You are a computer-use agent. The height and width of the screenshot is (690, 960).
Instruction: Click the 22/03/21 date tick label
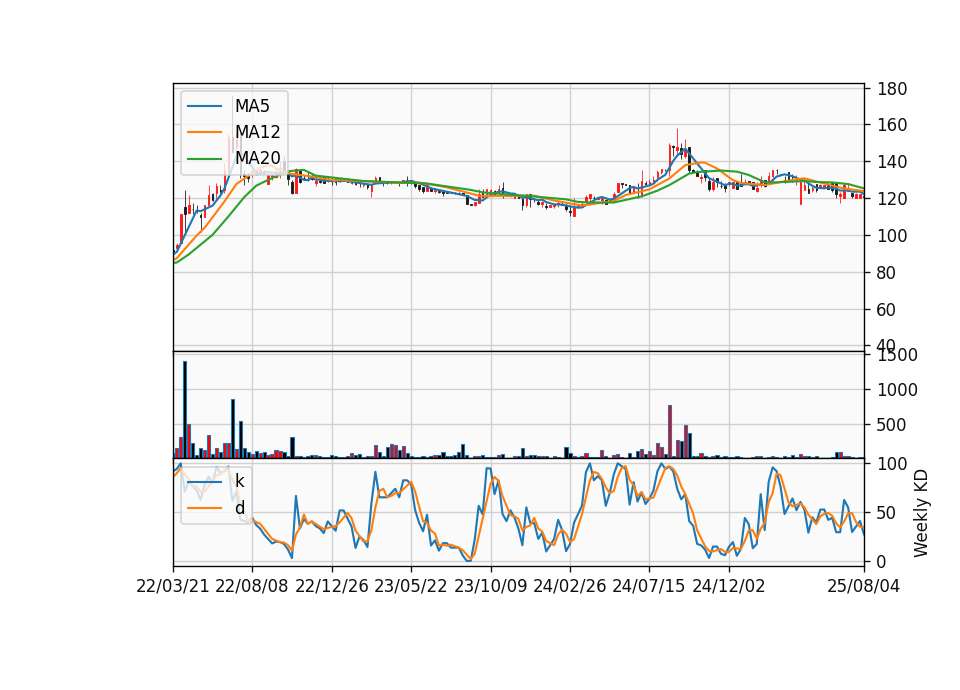173,586
